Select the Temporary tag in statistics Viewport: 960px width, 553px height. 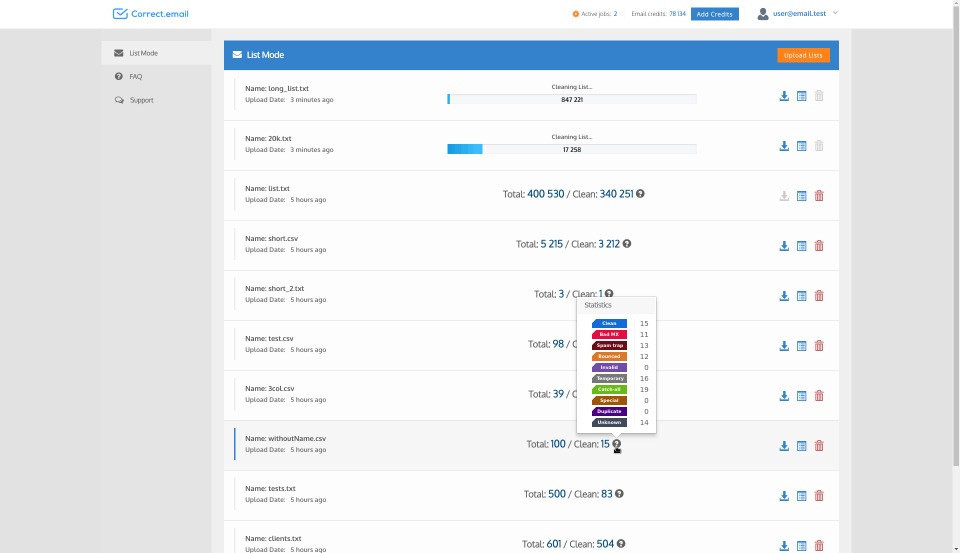[609, 378]
